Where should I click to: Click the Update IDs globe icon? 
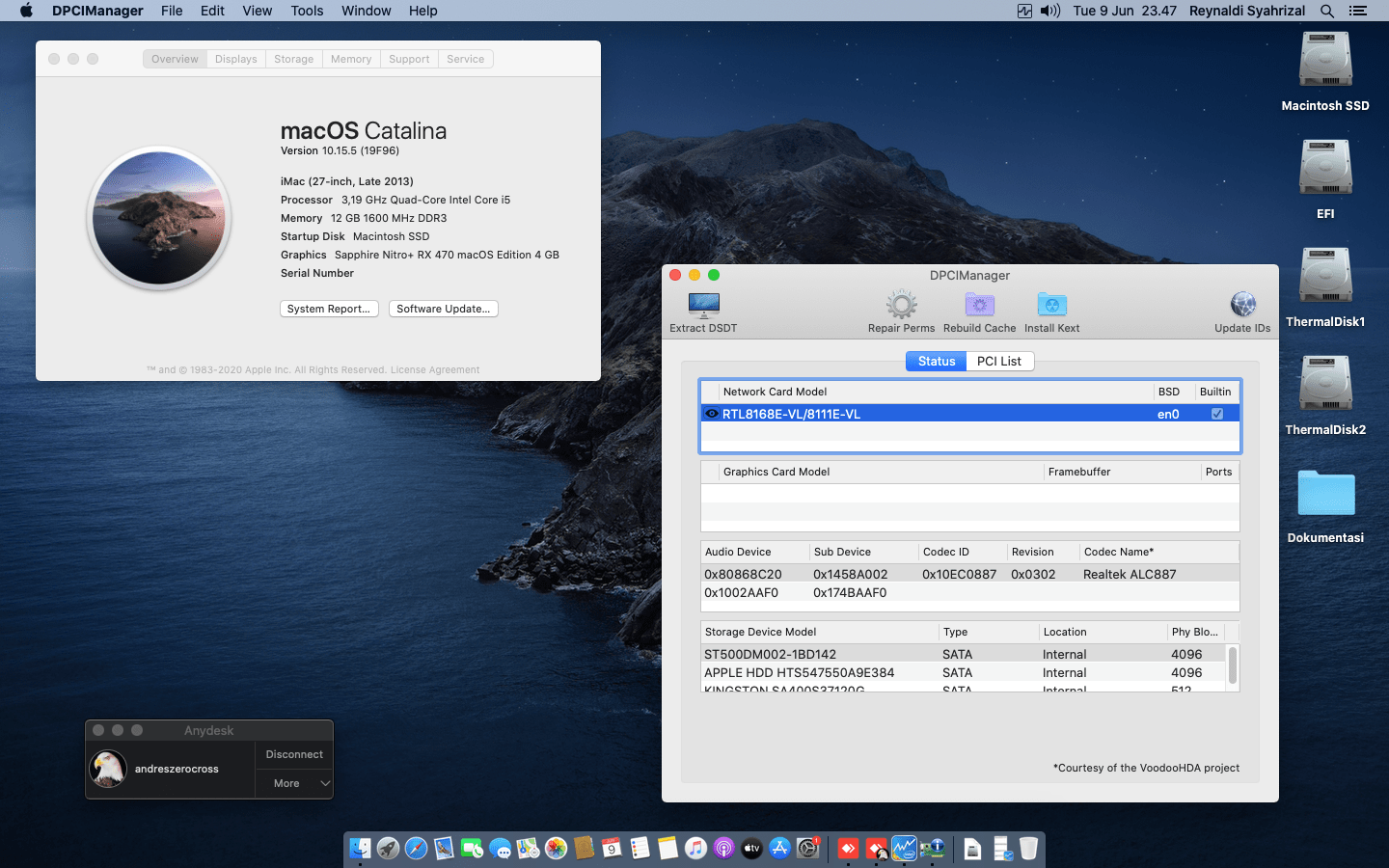[1242, 303]
